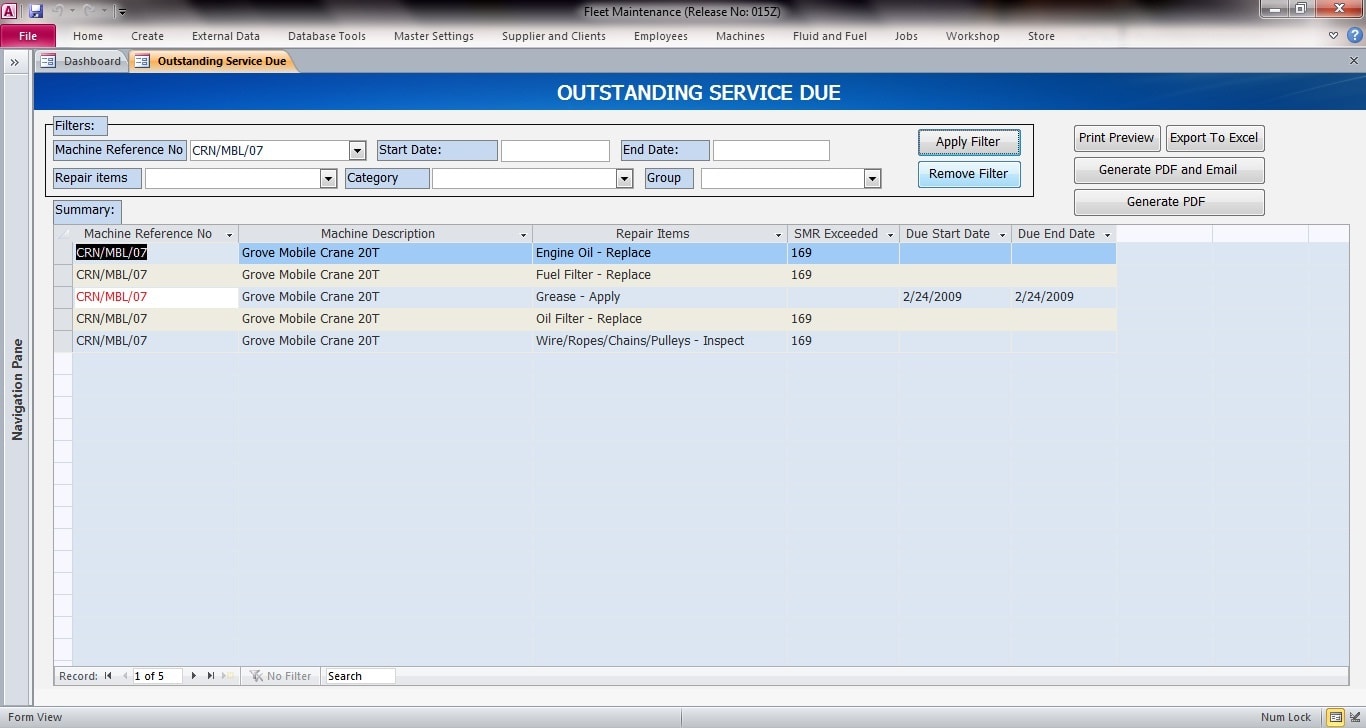
Task: Open Machine Description column filter arrow
Action: click(523, 234)
